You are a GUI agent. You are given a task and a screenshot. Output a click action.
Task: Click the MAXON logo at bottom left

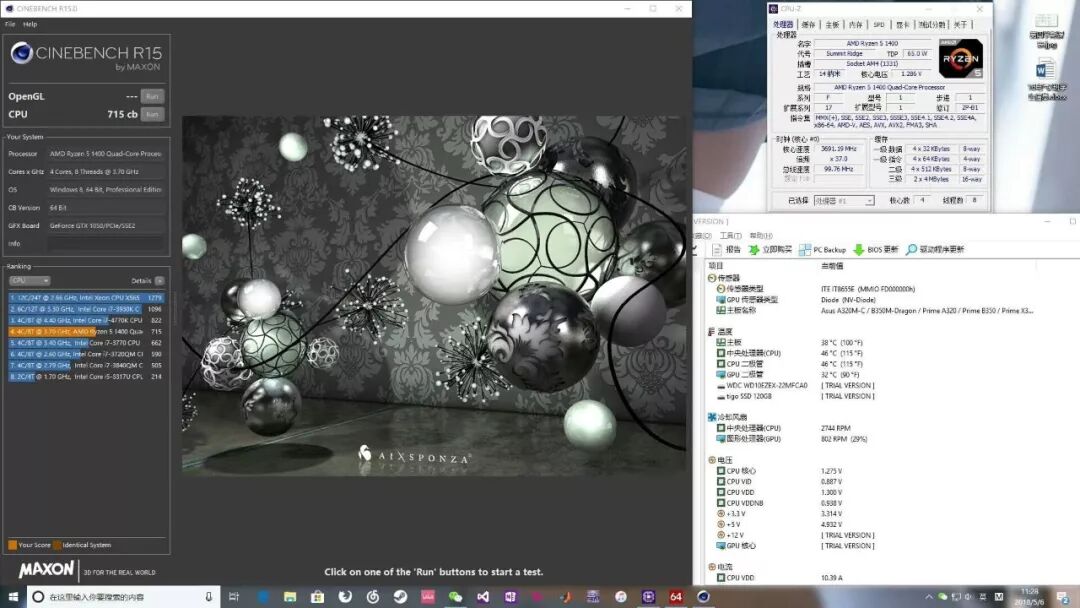point(46,569)
